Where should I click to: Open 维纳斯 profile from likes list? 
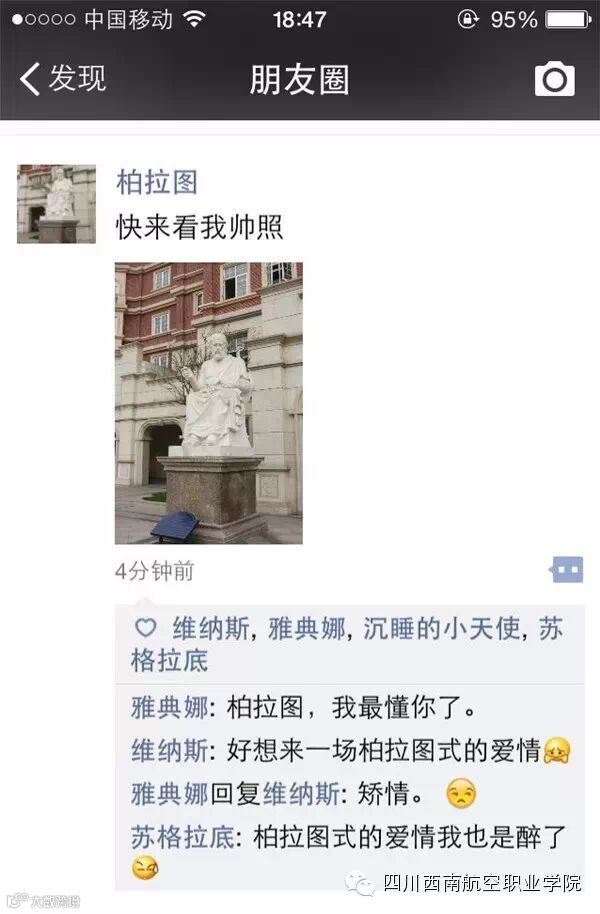pyautogui.click(x=210, y=629)
